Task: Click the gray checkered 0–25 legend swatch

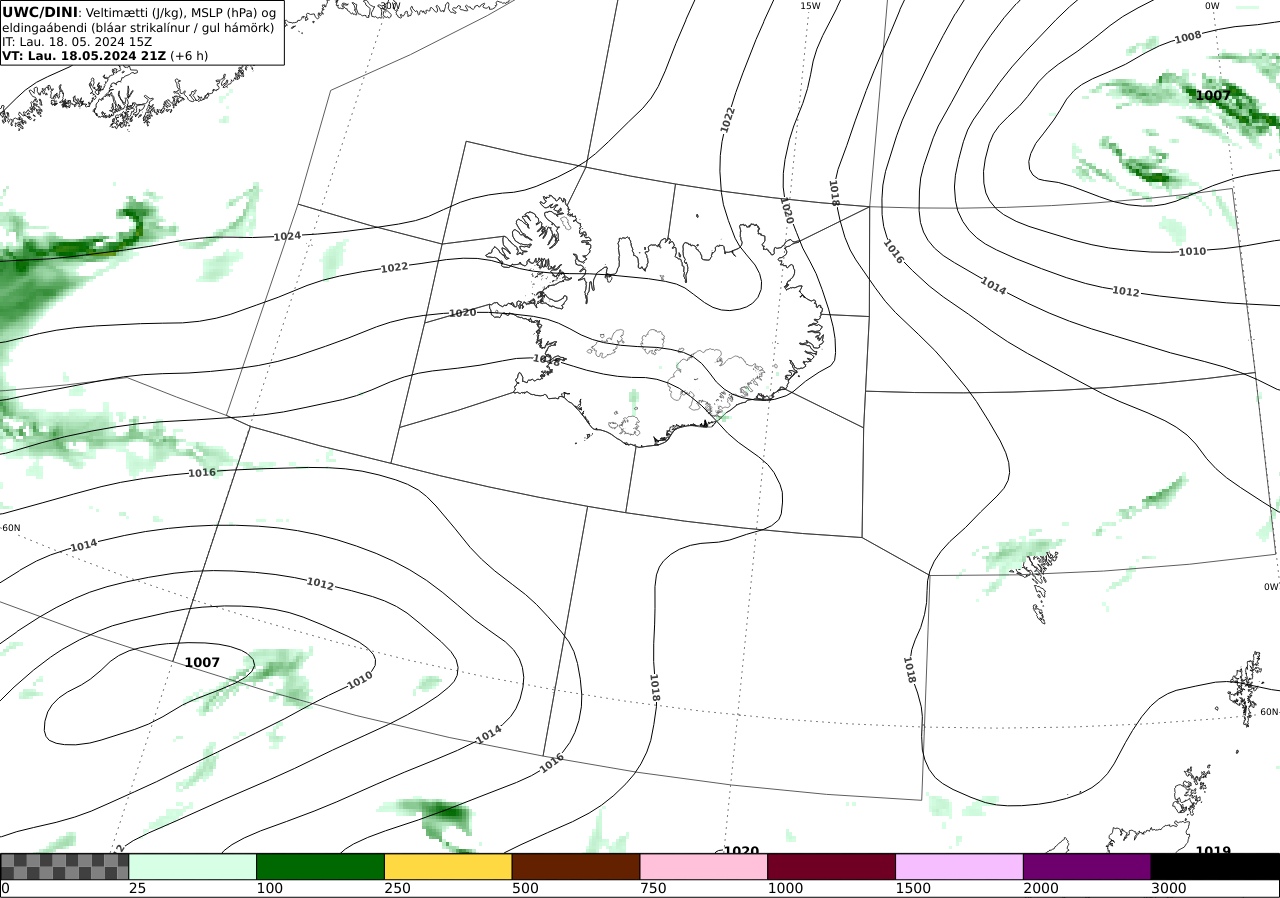Action: (64, 866)
